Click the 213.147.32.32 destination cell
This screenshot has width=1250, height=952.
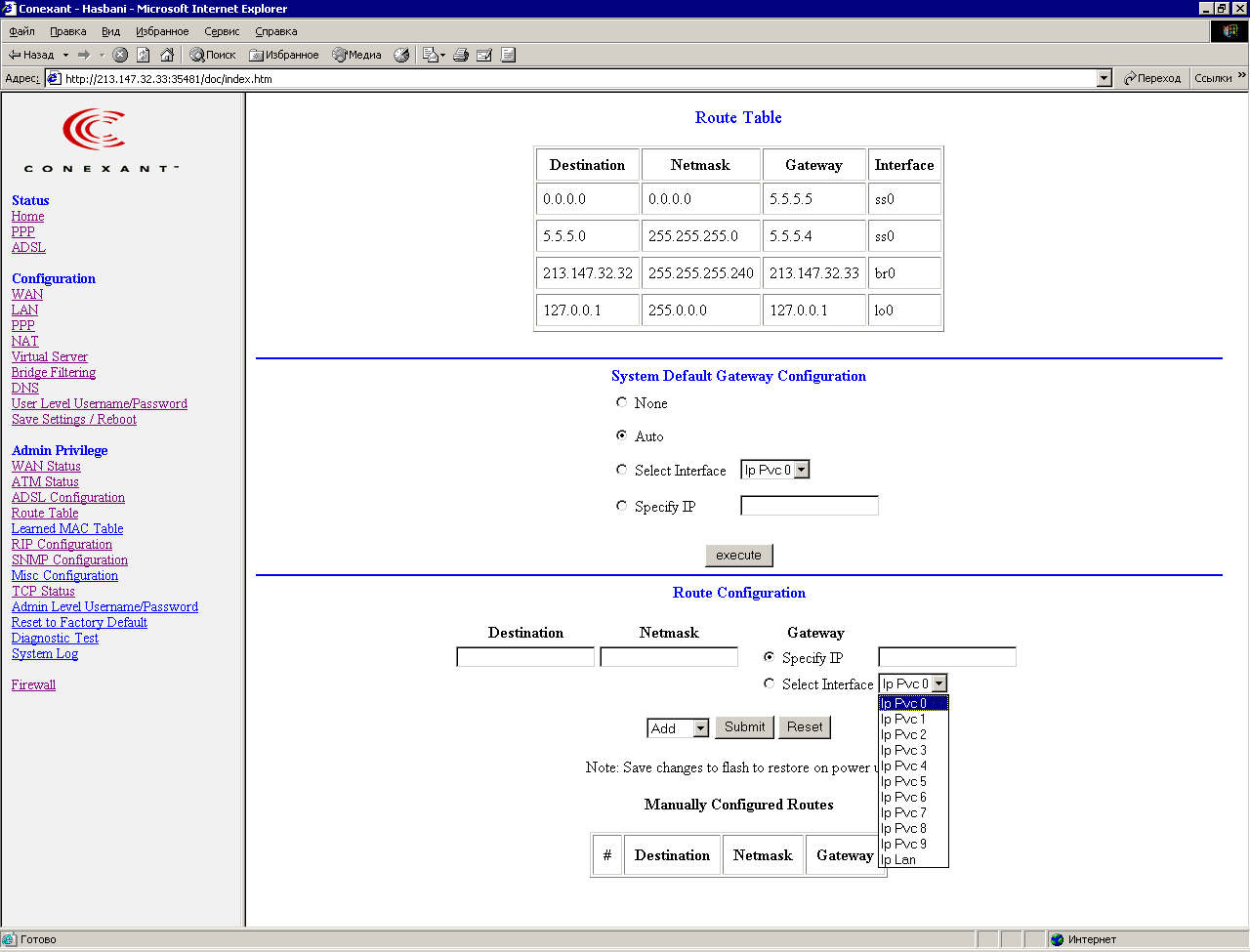pos(588,273)
